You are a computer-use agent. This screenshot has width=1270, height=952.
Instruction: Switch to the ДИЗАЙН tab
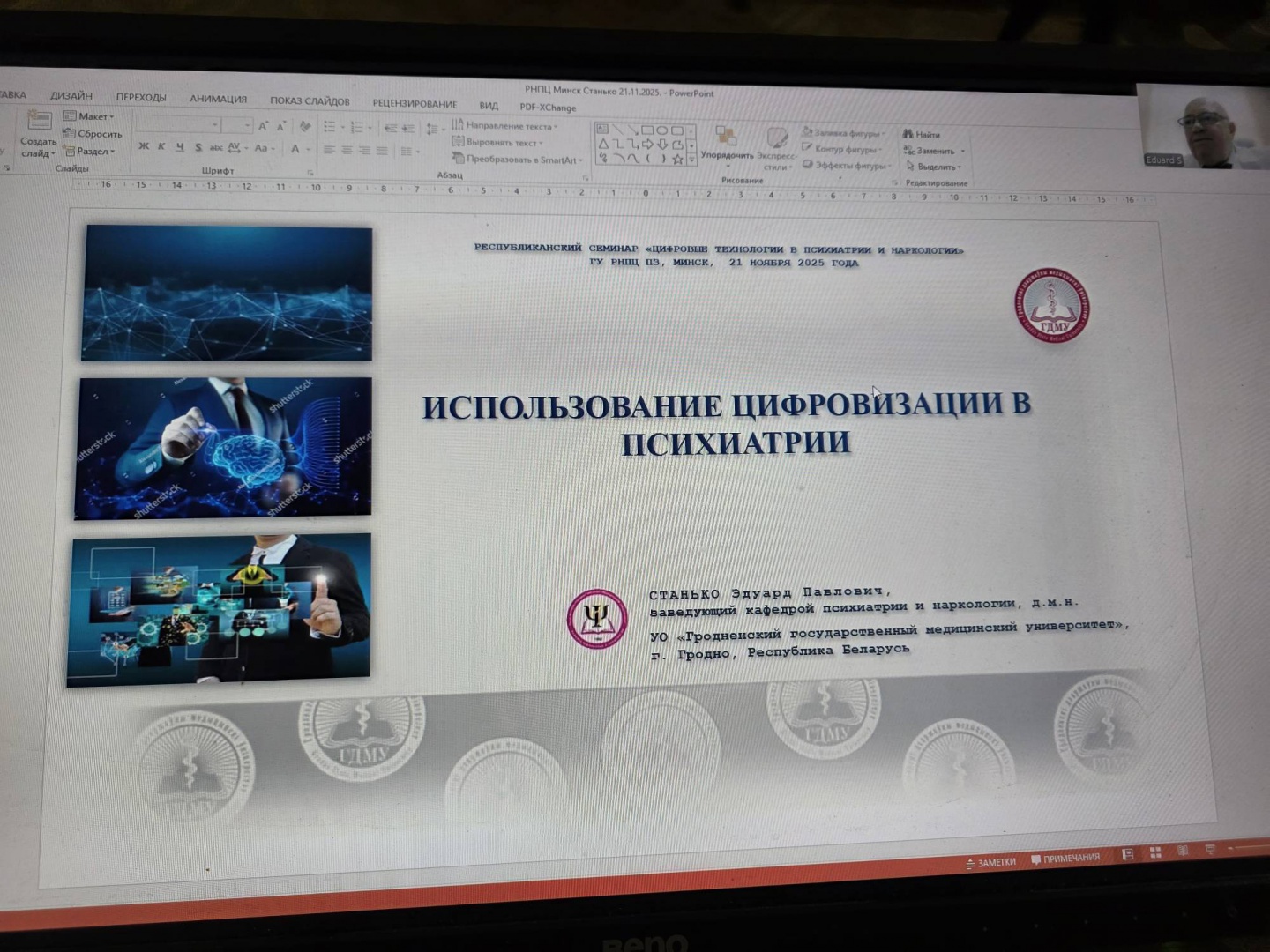(x=71, y=95)
